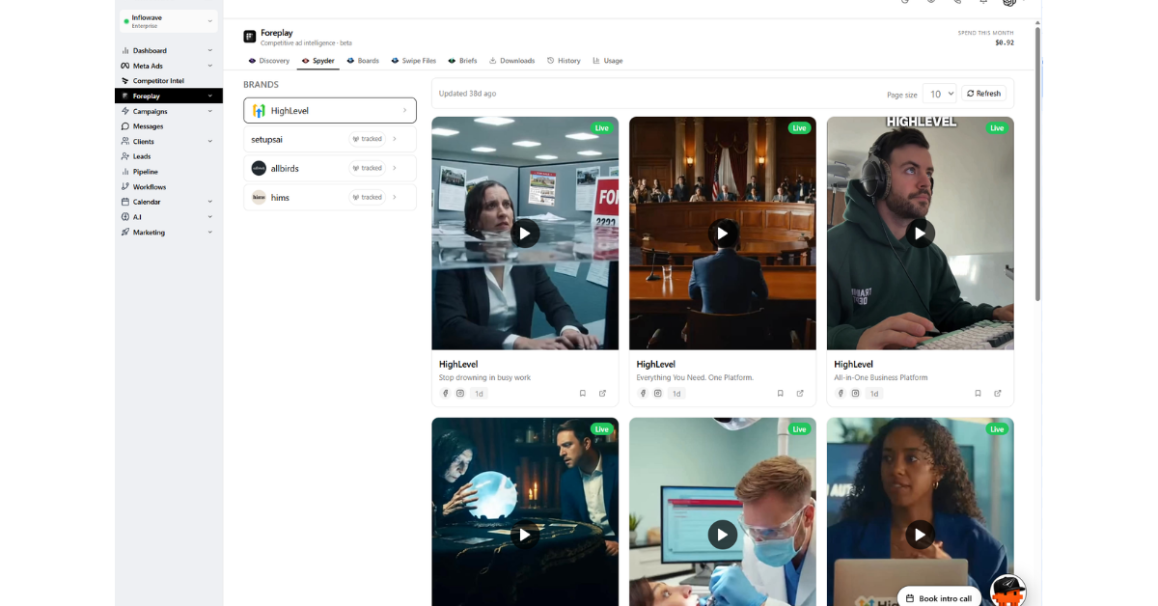The width and height of the screenshot is (1158, 606).
Task: Play the dentist video ad
Action: (722, 535)
